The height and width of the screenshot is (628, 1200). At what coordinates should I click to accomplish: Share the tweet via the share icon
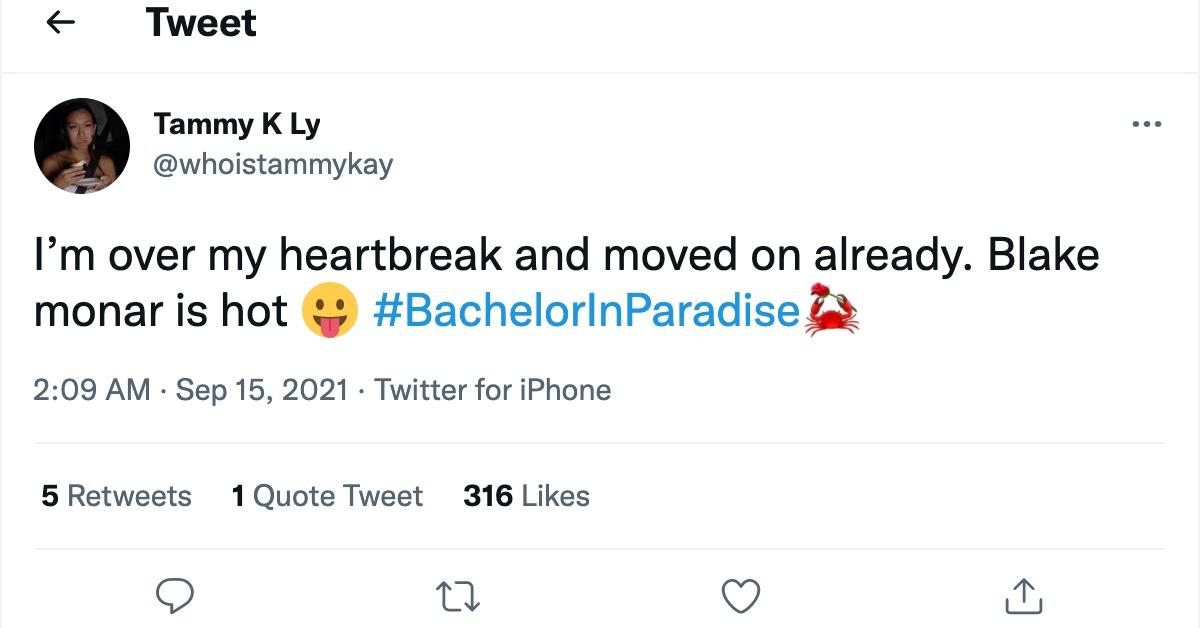1026,596
